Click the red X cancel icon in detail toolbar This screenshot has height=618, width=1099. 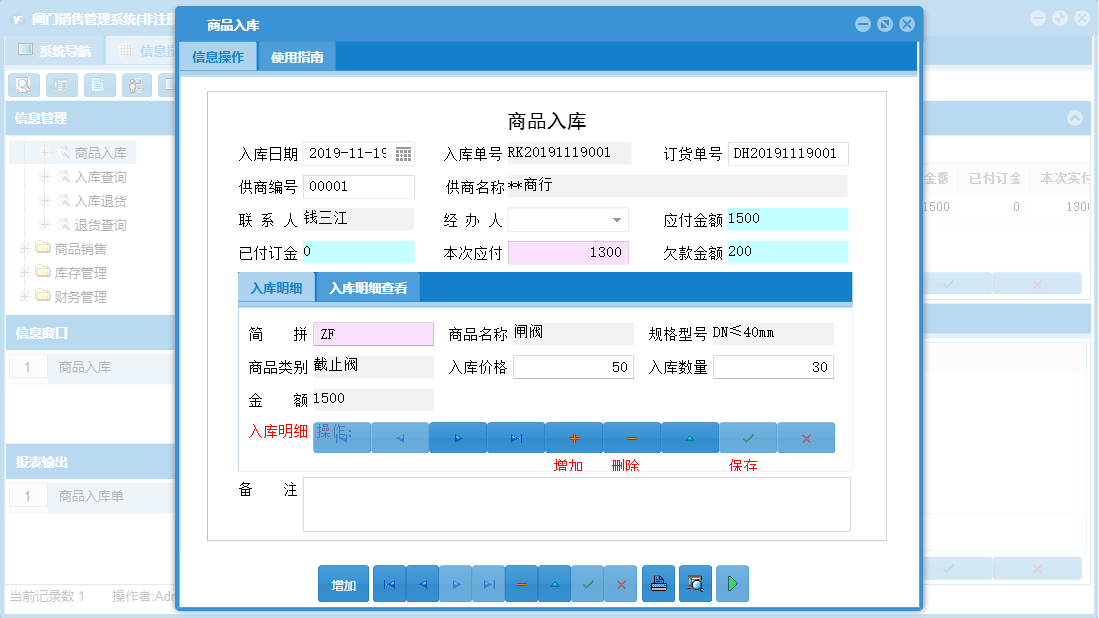pyautogui.click(x=806, y=437)
